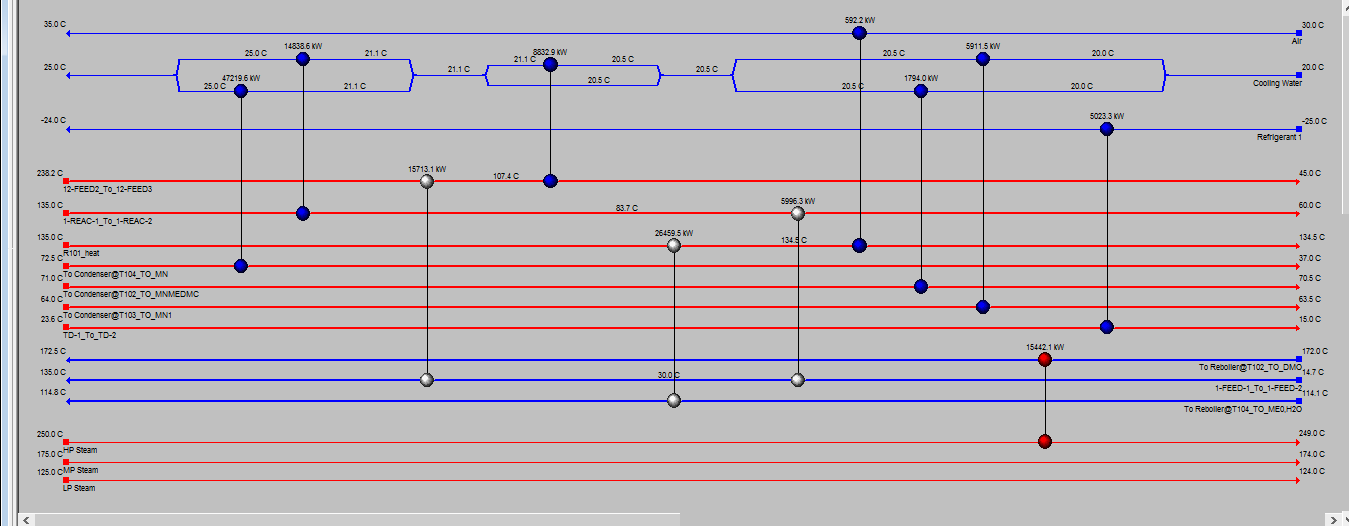Select the 5023.3 kW refrigerant exchanger node

(x=1106, y=129)
